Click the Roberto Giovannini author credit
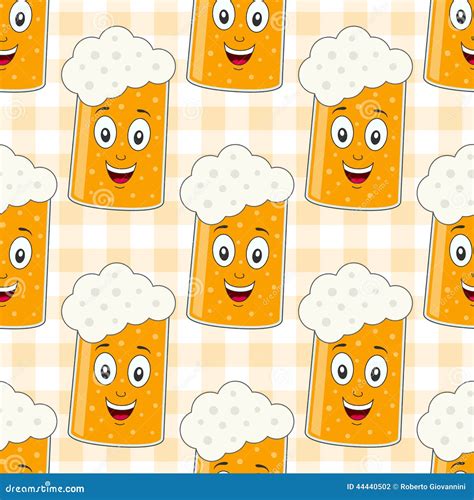This screenshot has height=500, width=474. coord(433,487)
